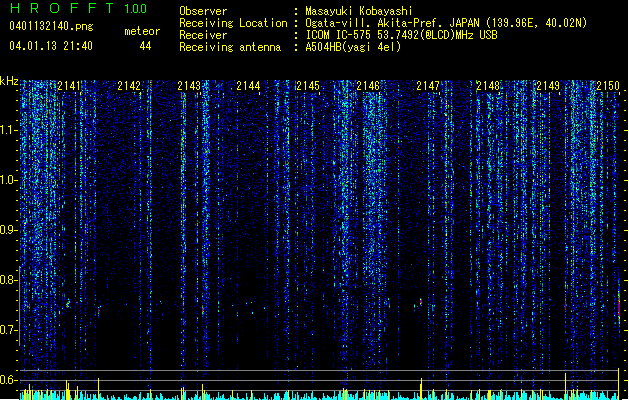629x400 pixels.
Task: Click the 2145 time marker
Action: (308, 86)
